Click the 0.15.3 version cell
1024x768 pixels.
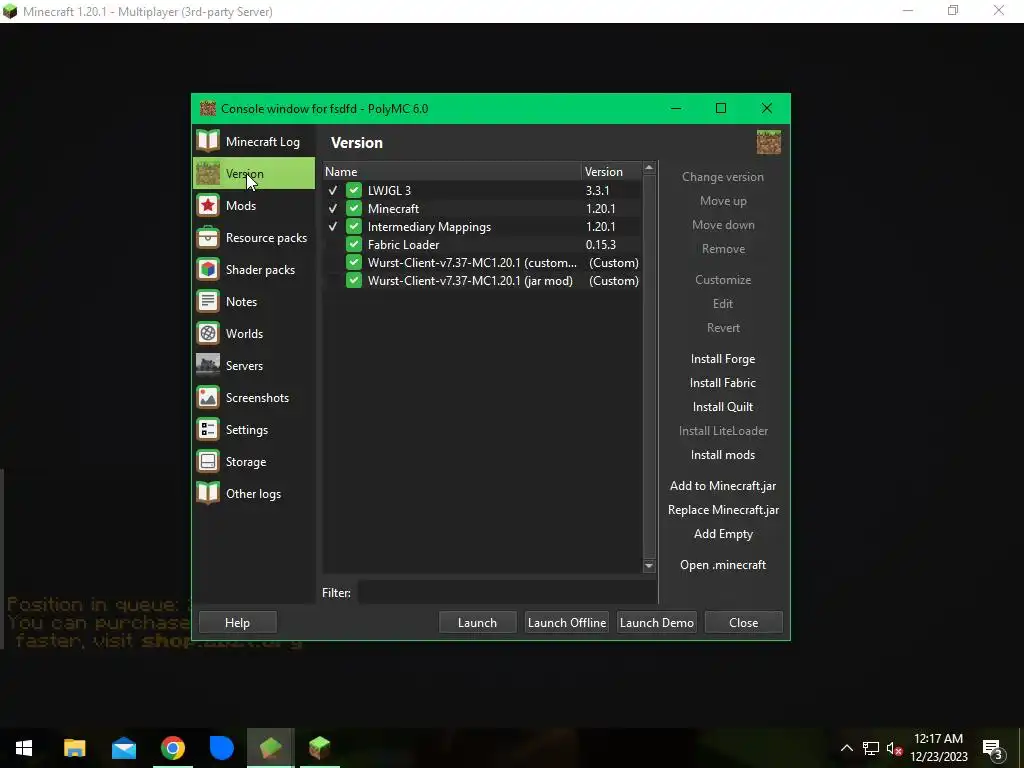(601, 244)
